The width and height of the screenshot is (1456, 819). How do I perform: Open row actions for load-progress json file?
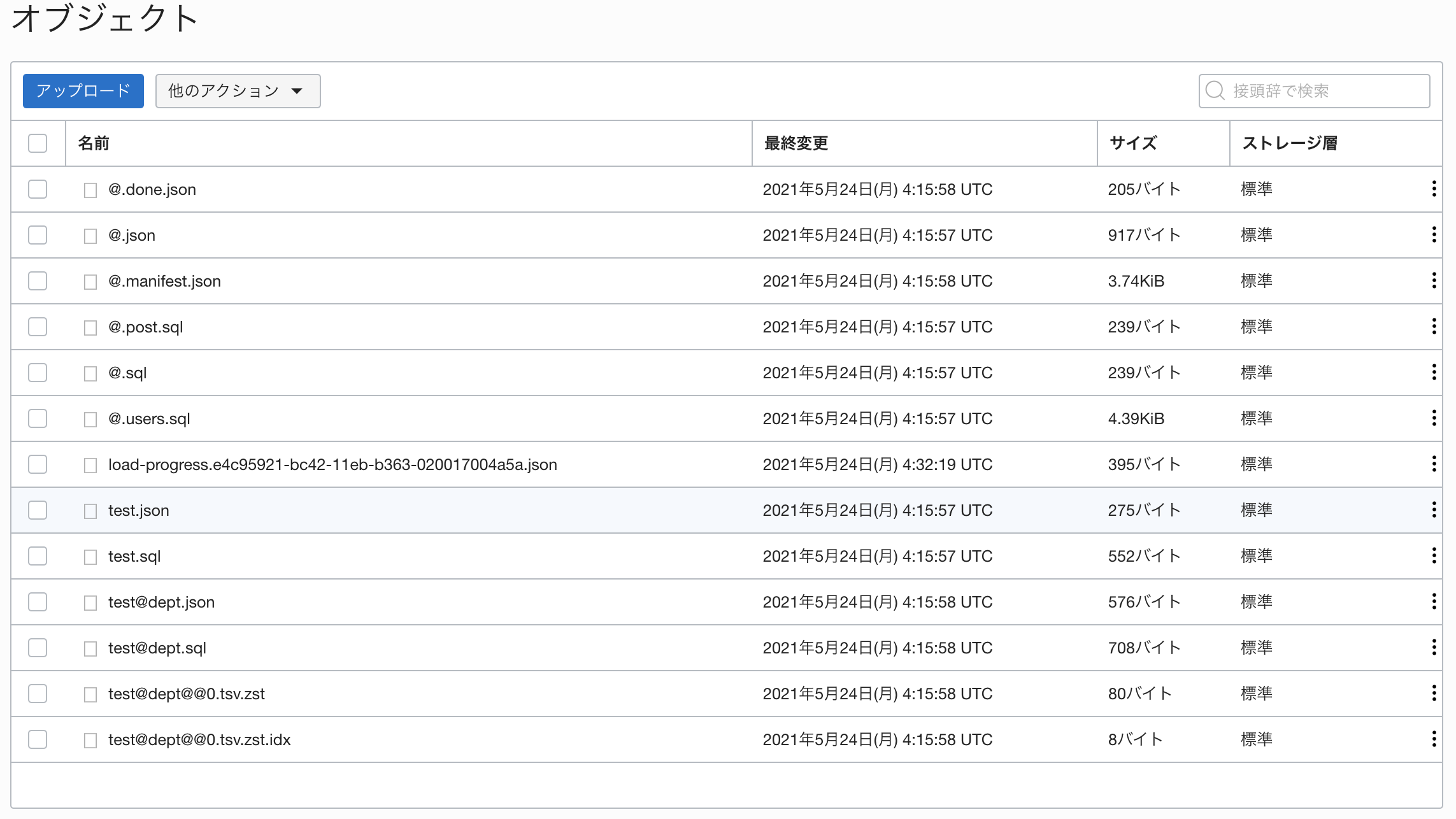click(x=1434, y=464)
